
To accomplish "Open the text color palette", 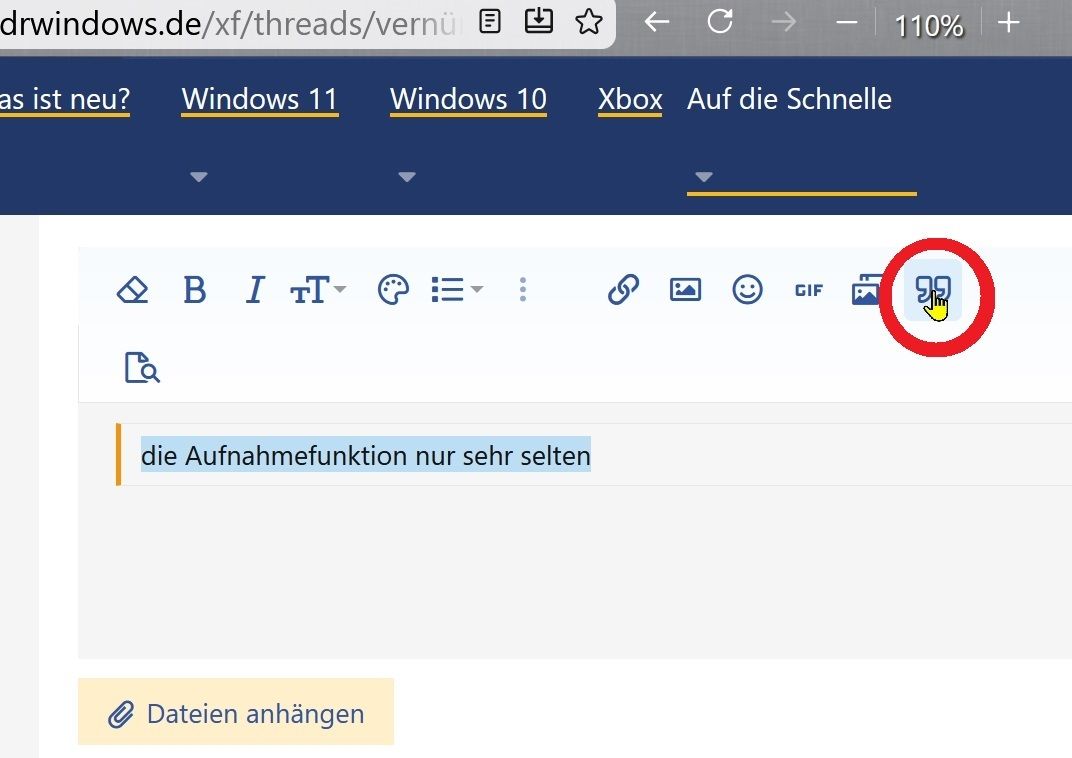I will pyautogui.click(x=393, y=291).
